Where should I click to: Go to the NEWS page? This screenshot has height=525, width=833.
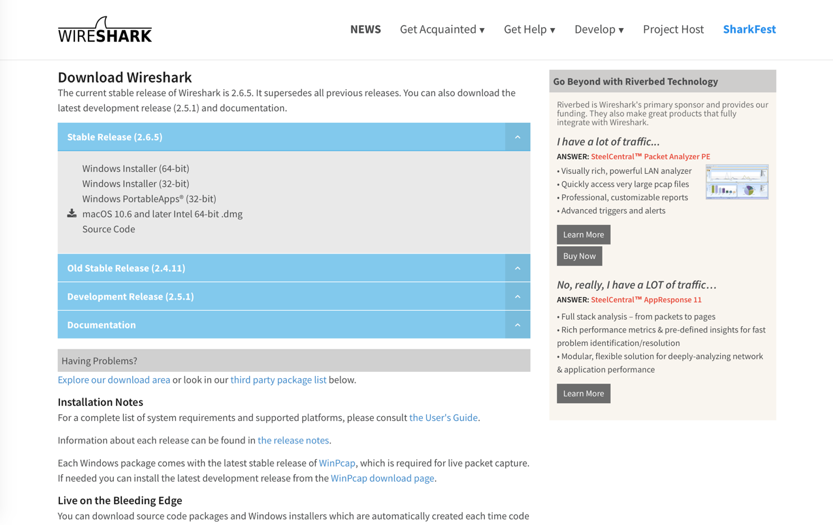point(366,29)
